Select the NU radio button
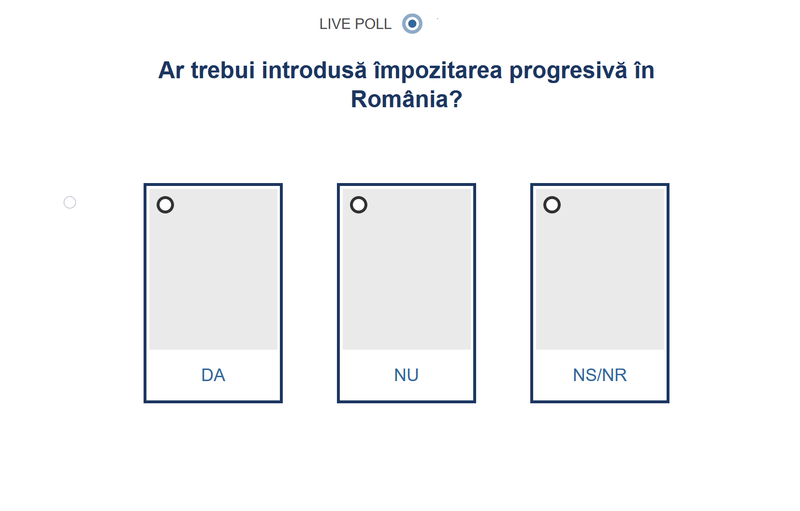The height and width of the screenshot is (511, 800). pos(358,205)
